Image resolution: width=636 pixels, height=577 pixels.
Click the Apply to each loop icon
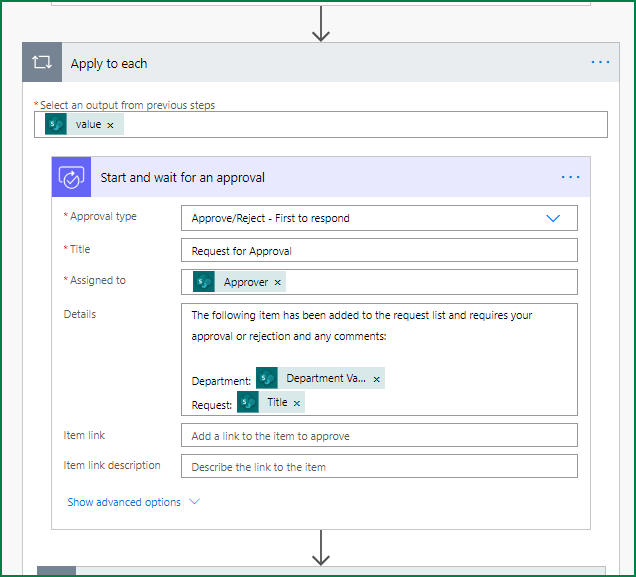42,63
